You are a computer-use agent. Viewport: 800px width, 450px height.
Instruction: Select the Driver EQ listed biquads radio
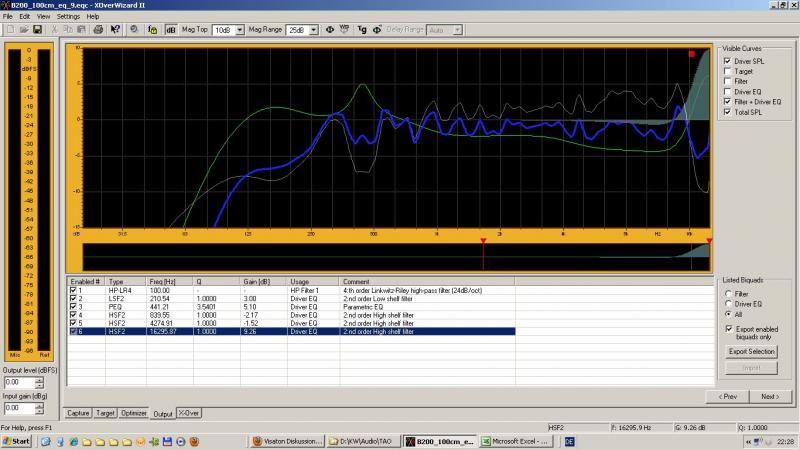[x=727, y=302]
